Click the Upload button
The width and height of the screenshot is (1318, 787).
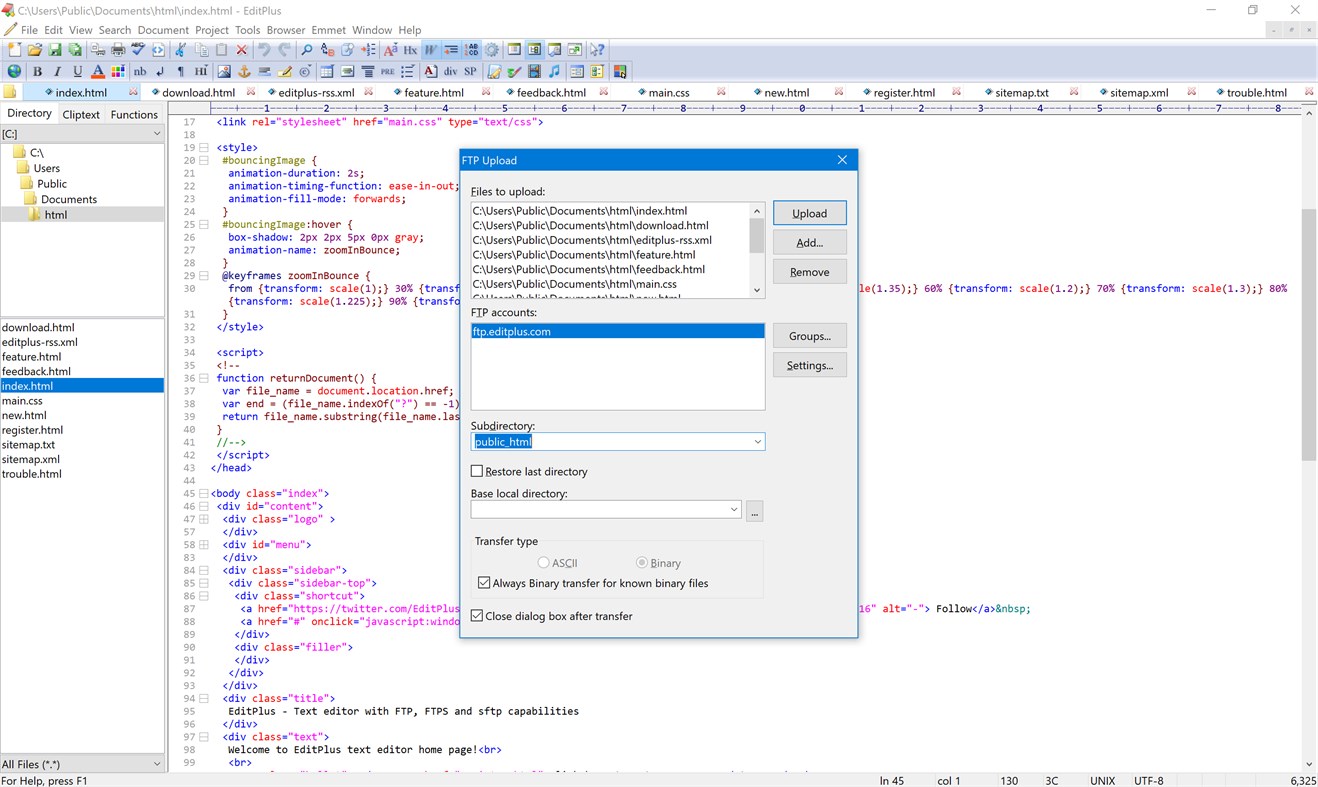(809, 213)
